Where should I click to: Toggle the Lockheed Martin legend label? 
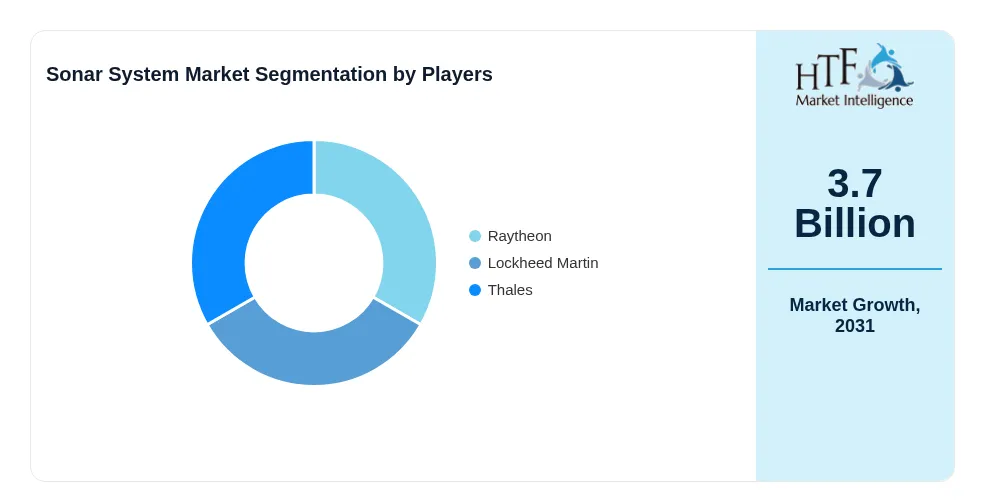tap(543, 263)
